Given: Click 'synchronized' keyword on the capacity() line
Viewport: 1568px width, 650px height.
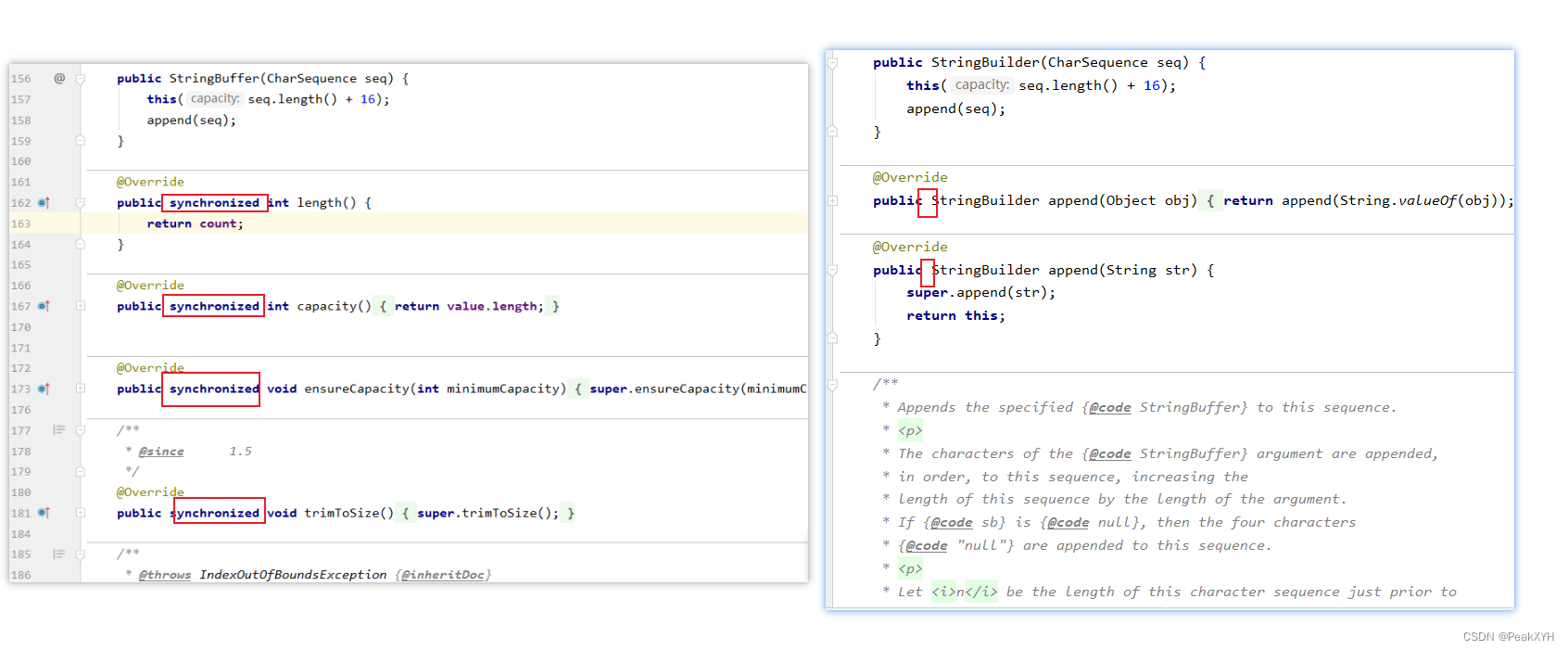Looking at the screenshot, I should [214, 306].
